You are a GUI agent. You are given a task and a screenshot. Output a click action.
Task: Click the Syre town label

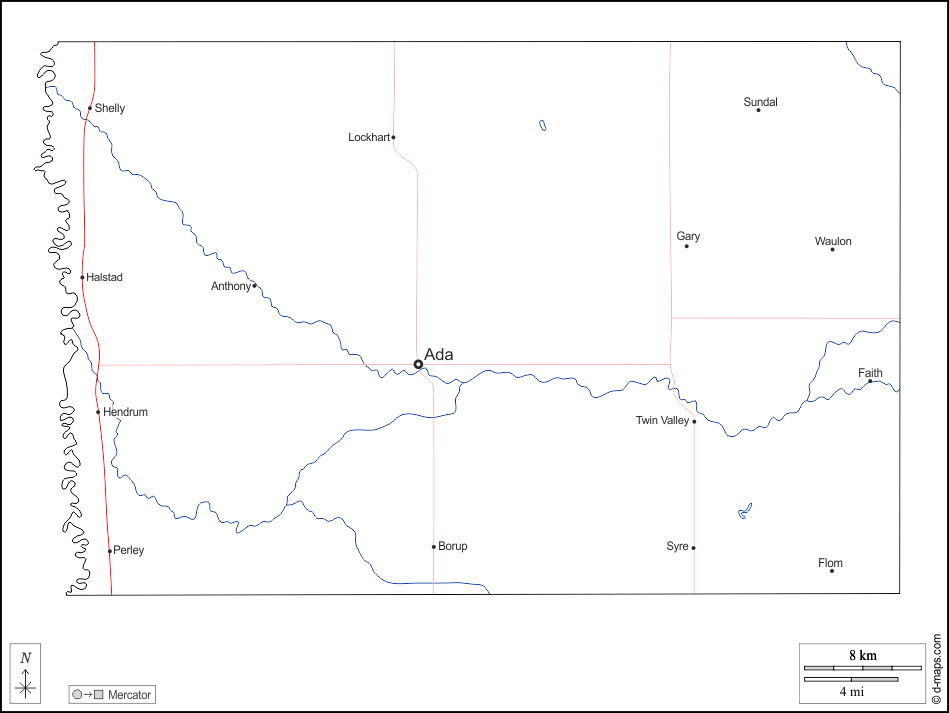[x=677, y=546]
